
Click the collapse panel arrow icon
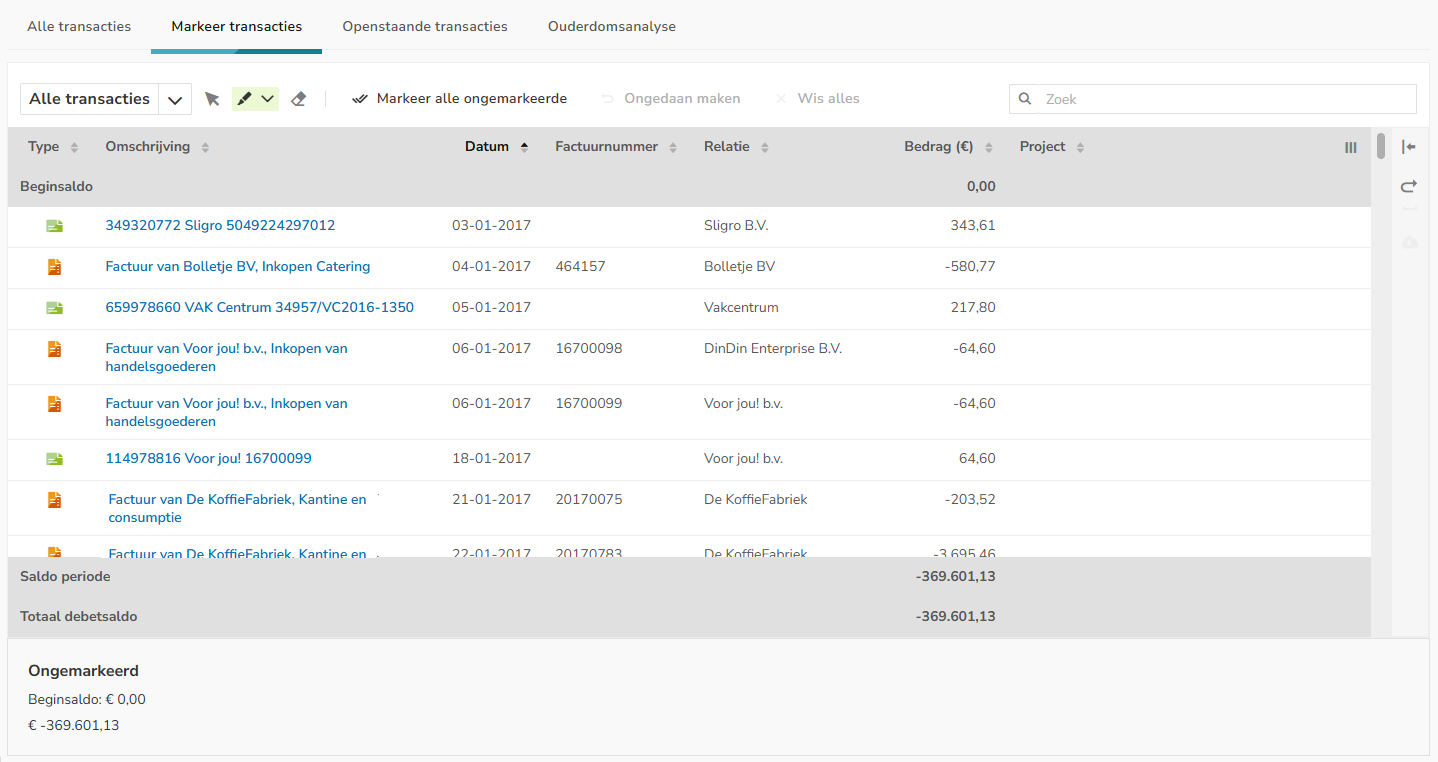1409,147
